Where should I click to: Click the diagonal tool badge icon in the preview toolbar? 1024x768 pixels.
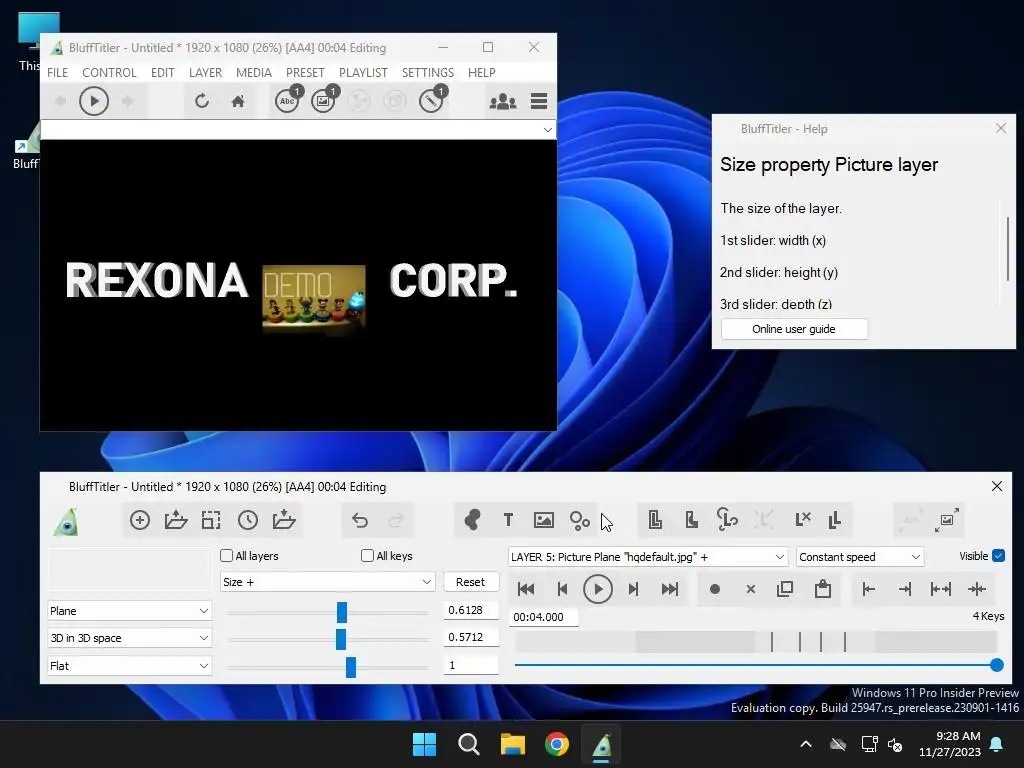point(432,100)
